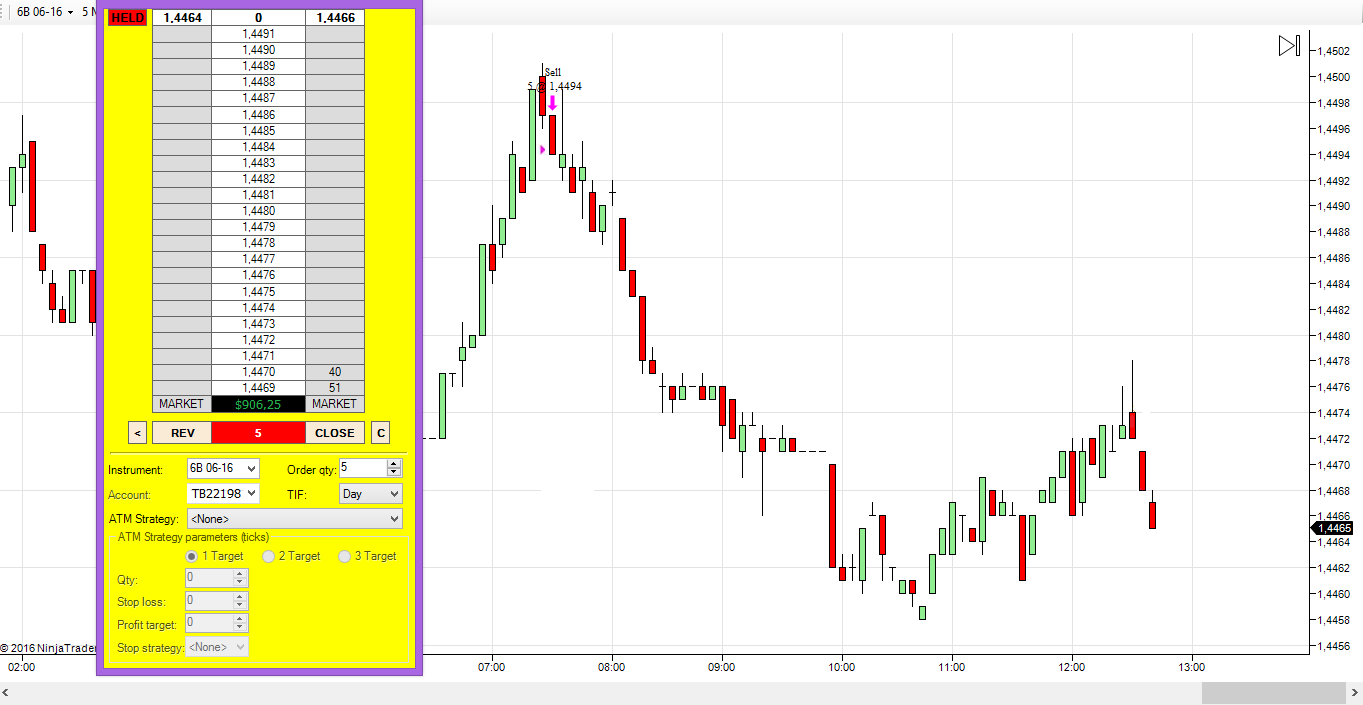Click price row 1,4482 in ladder
The width and height of the screenshot is (1363, 705).
tap(258, 179)
